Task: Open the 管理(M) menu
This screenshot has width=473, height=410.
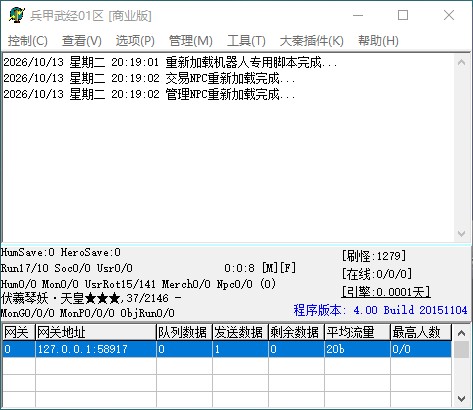Action: [x=191, y=41]
